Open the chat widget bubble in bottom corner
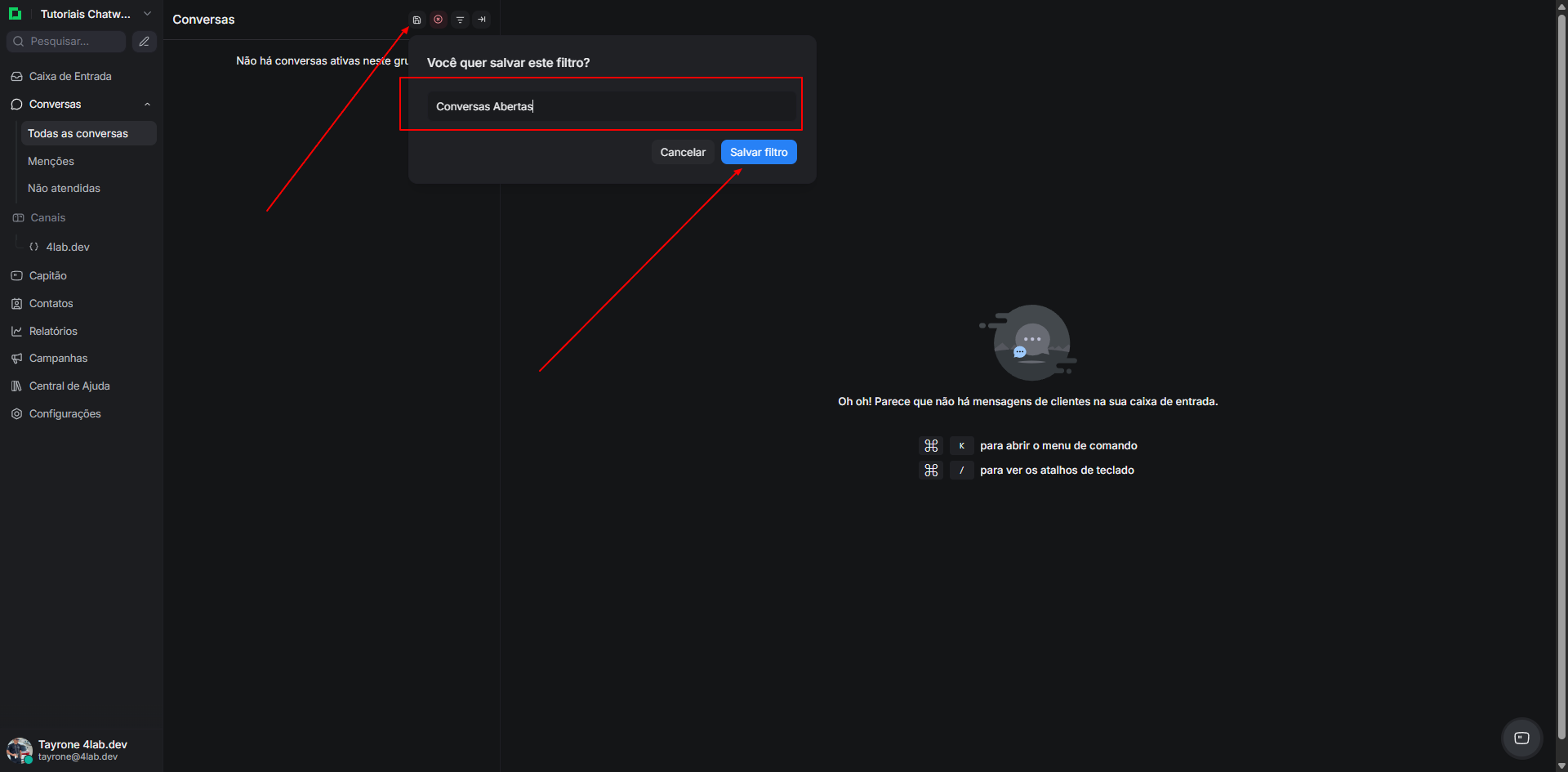 (x=1521, y=738)
